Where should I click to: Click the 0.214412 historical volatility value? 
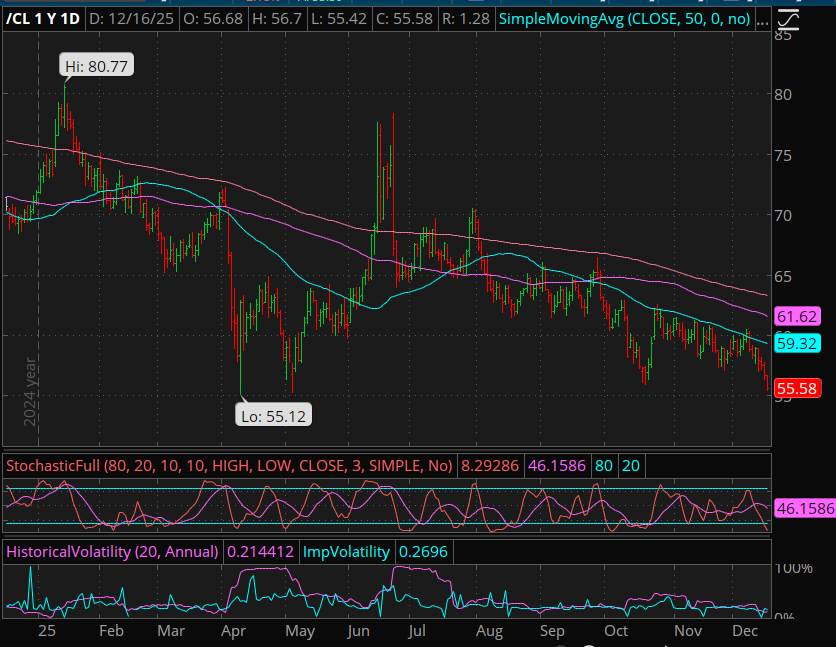click(x=260, y=552)
